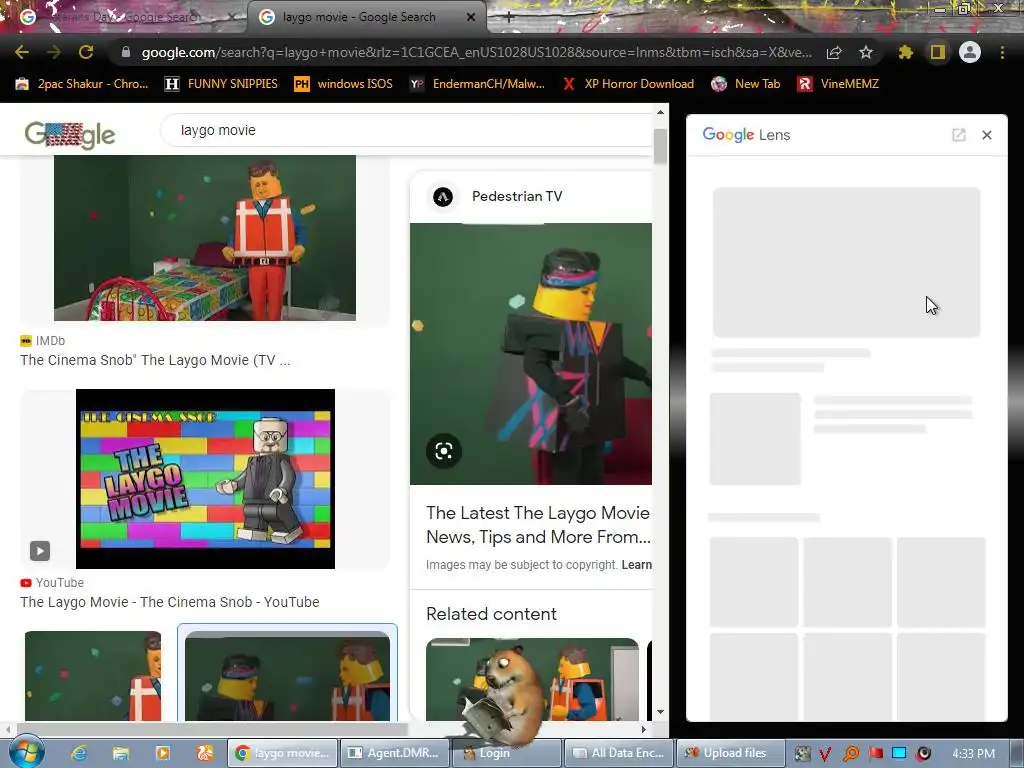Launch the media player taskbar icon

click(x=163, y=753)
